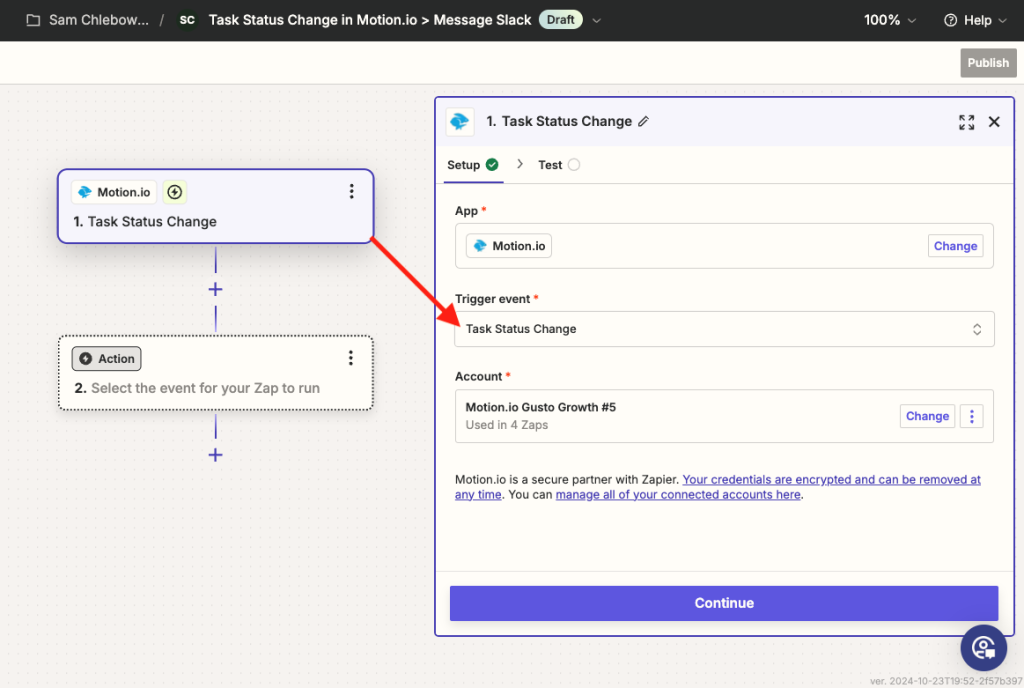
Task: Expand the chevron next to Draft badge
Action: [x=596, y=20]
